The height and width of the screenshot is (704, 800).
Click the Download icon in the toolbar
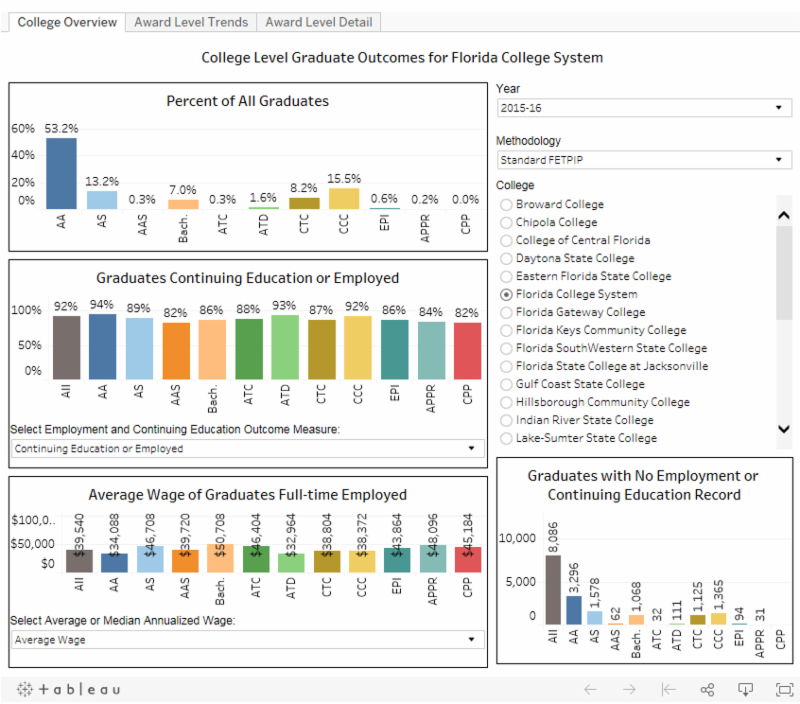click(x=745, y=689)
